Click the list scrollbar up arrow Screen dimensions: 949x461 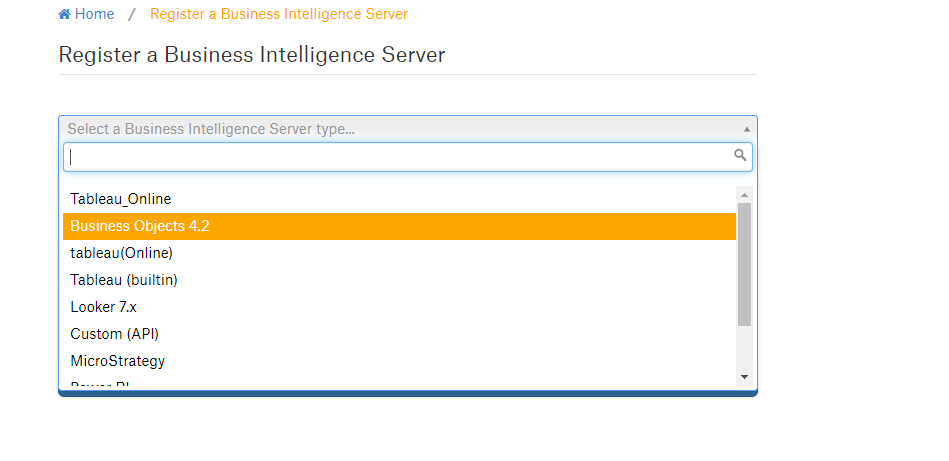[744, 195]
